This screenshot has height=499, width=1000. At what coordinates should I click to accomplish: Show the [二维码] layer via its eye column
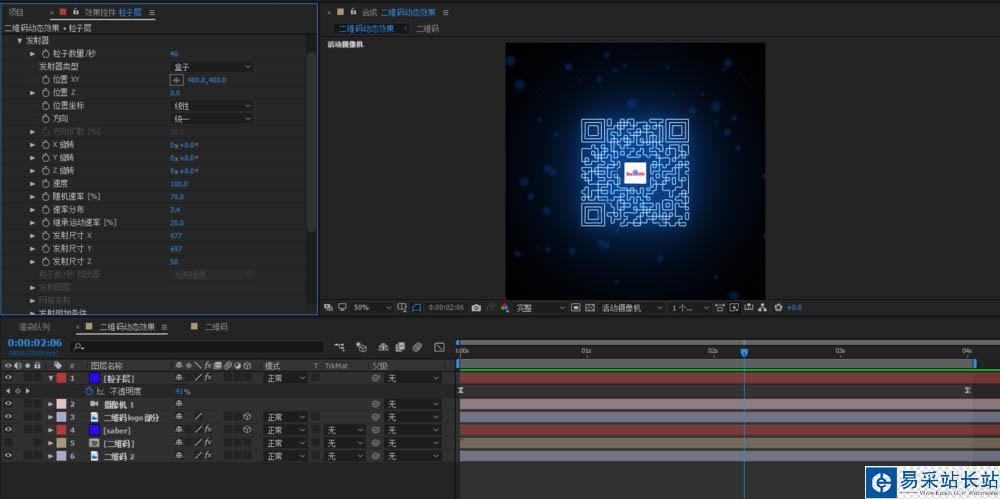click(8, 443)
